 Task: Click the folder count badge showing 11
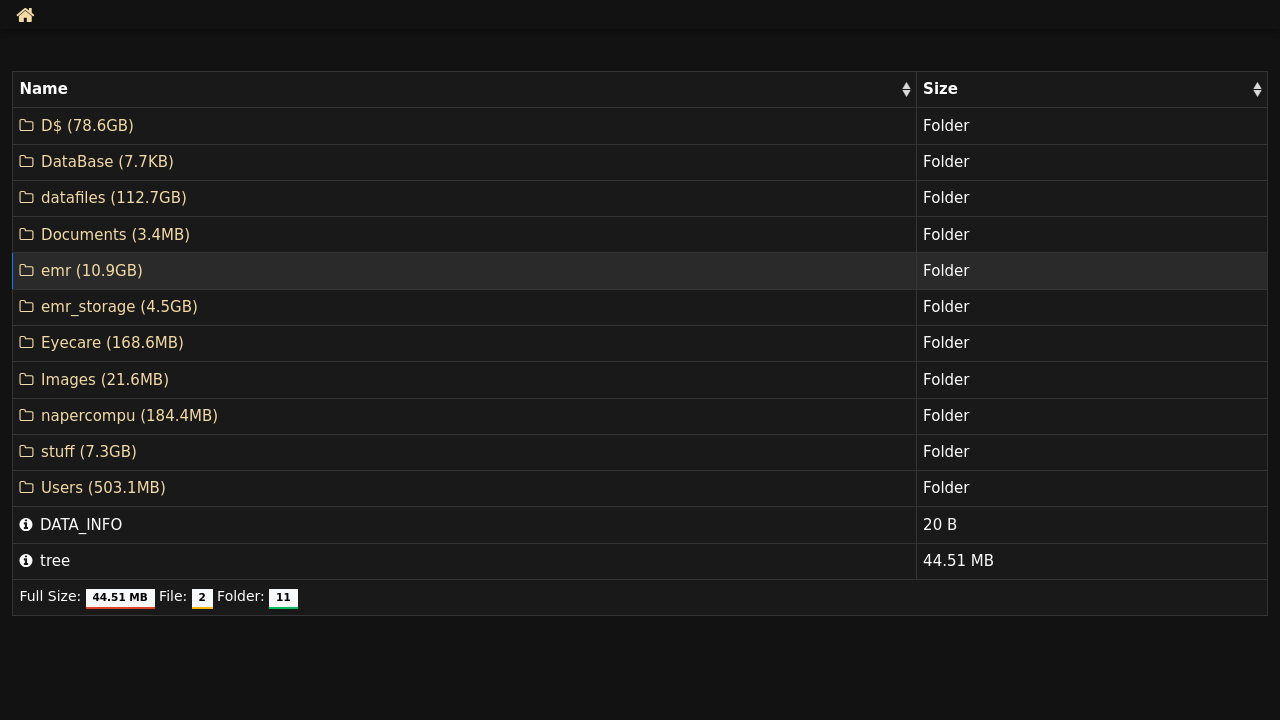[283, 598]
